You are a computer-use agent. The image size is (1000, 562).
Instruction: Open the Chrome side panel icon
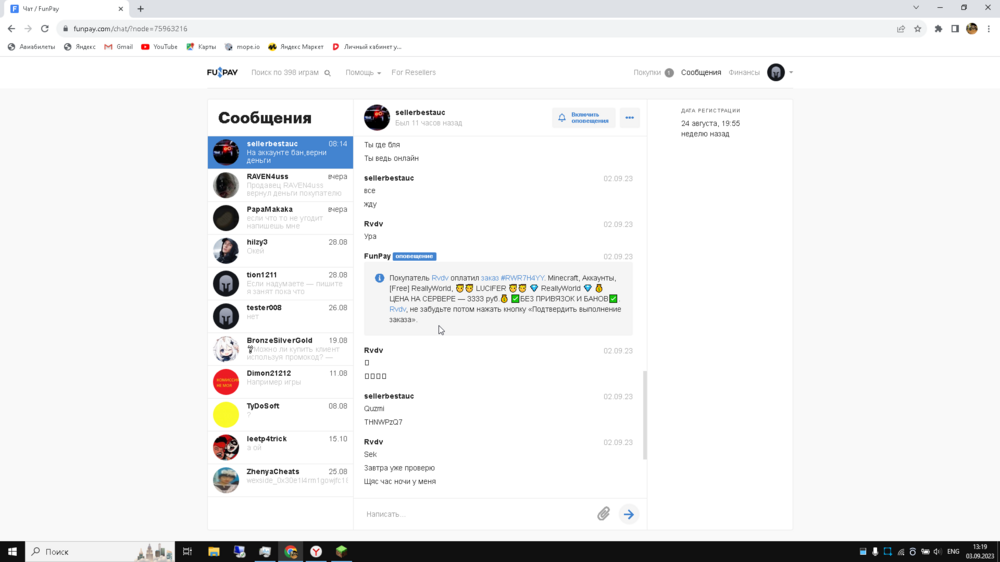coord(955,29)
